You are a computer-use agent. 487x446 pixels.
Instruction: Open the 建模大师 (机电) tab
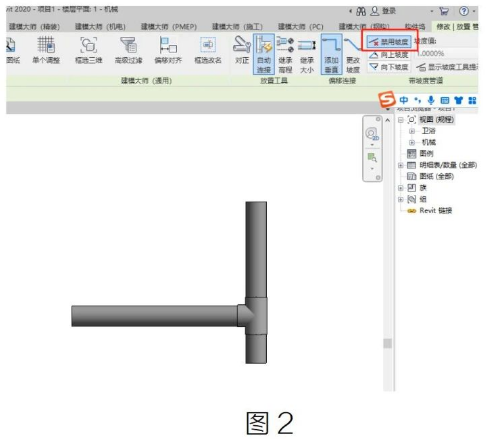click(100, 27)
